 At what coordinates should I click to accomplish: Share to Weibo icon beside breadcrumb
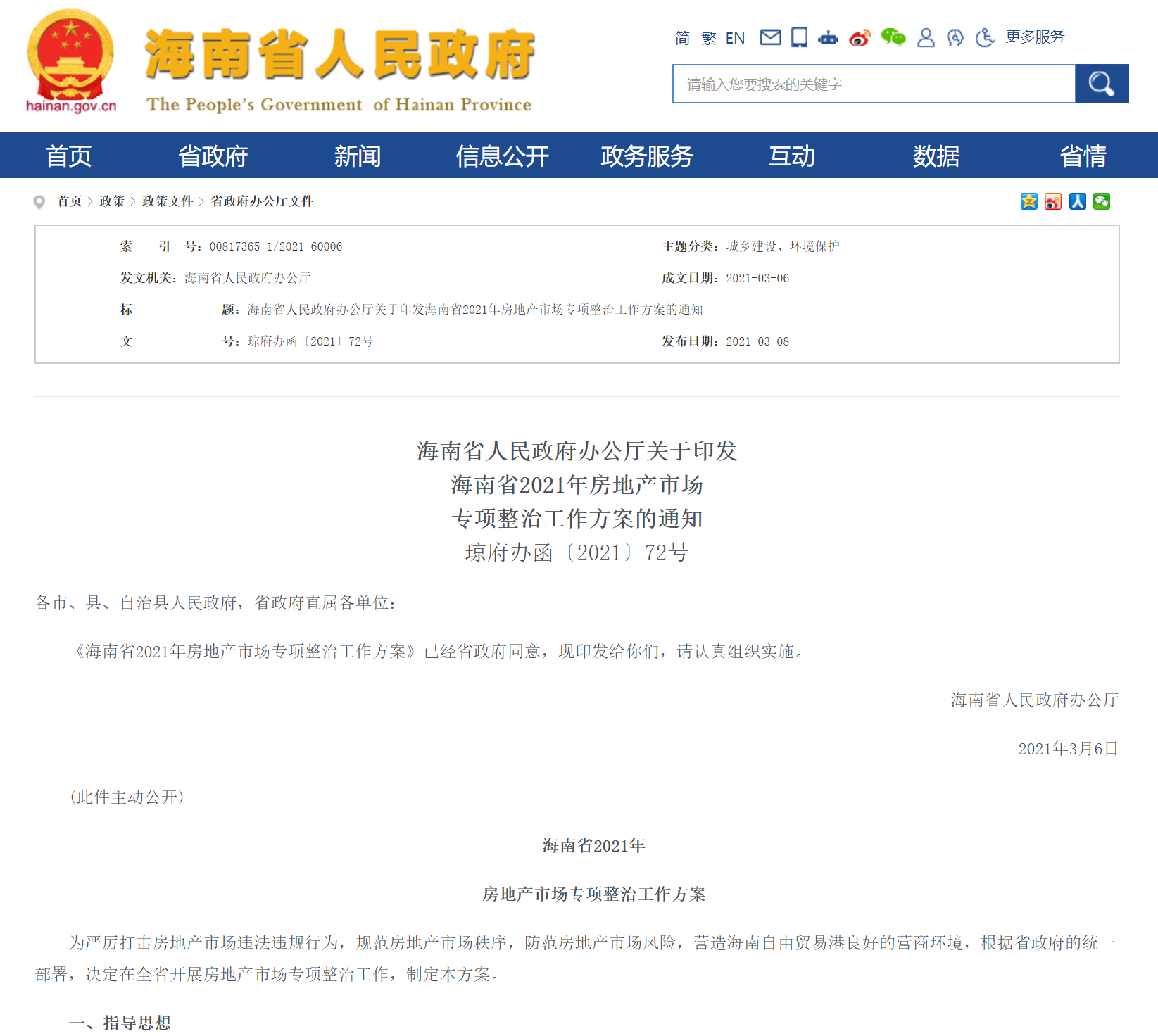[x=1053, y=202]
